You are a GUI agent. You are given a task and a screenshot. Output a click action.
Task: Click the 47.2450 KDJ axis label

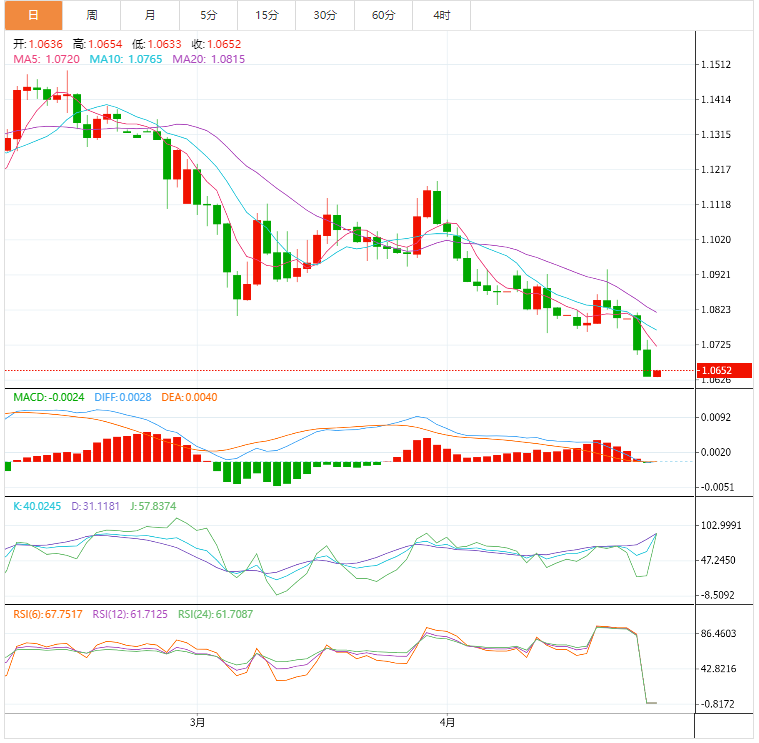(x=718, y=560)
